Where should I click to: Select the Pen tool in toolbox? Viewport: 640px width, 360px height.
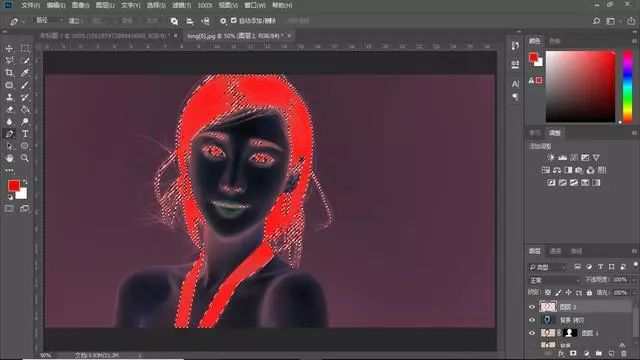tap(9, 134)
